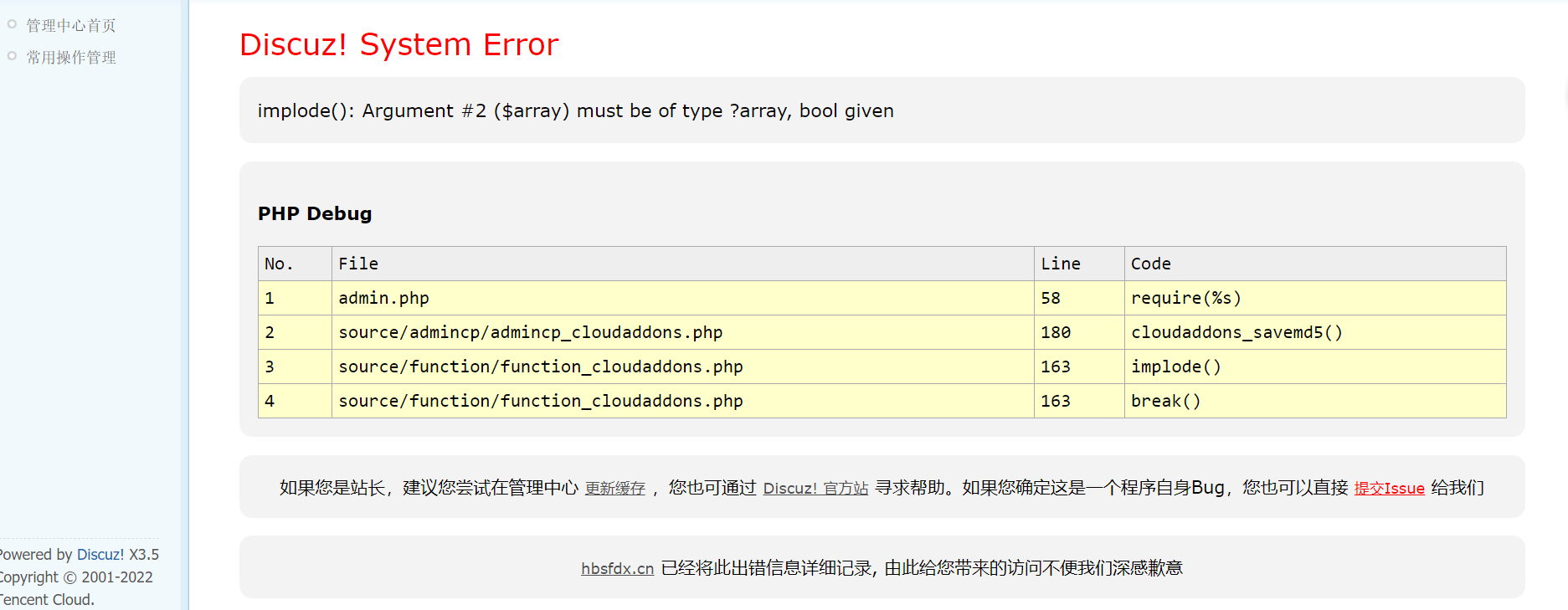Select file path in row 4

point(683,401)
